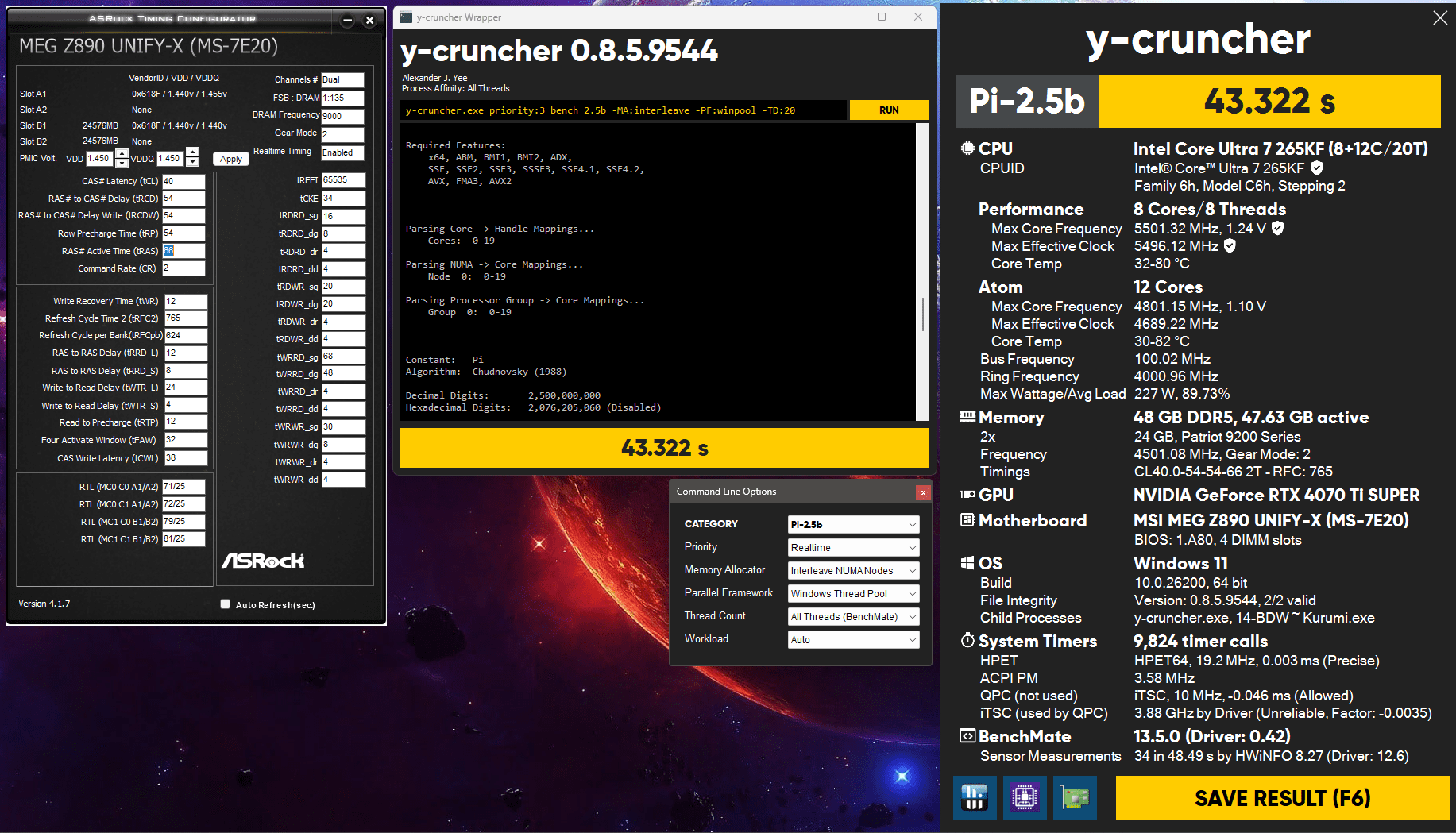Click the Command Rate (CR) value field
Screen dimensions: 1456x833
point(183,268)
